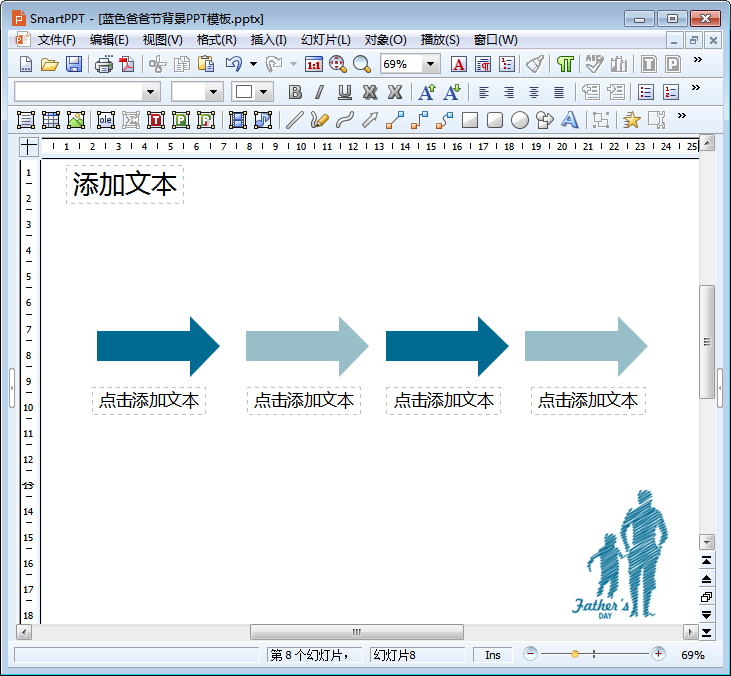731x676 pixels.
Task: Jump to the first slide button
Action: click(x=707, y=561)
